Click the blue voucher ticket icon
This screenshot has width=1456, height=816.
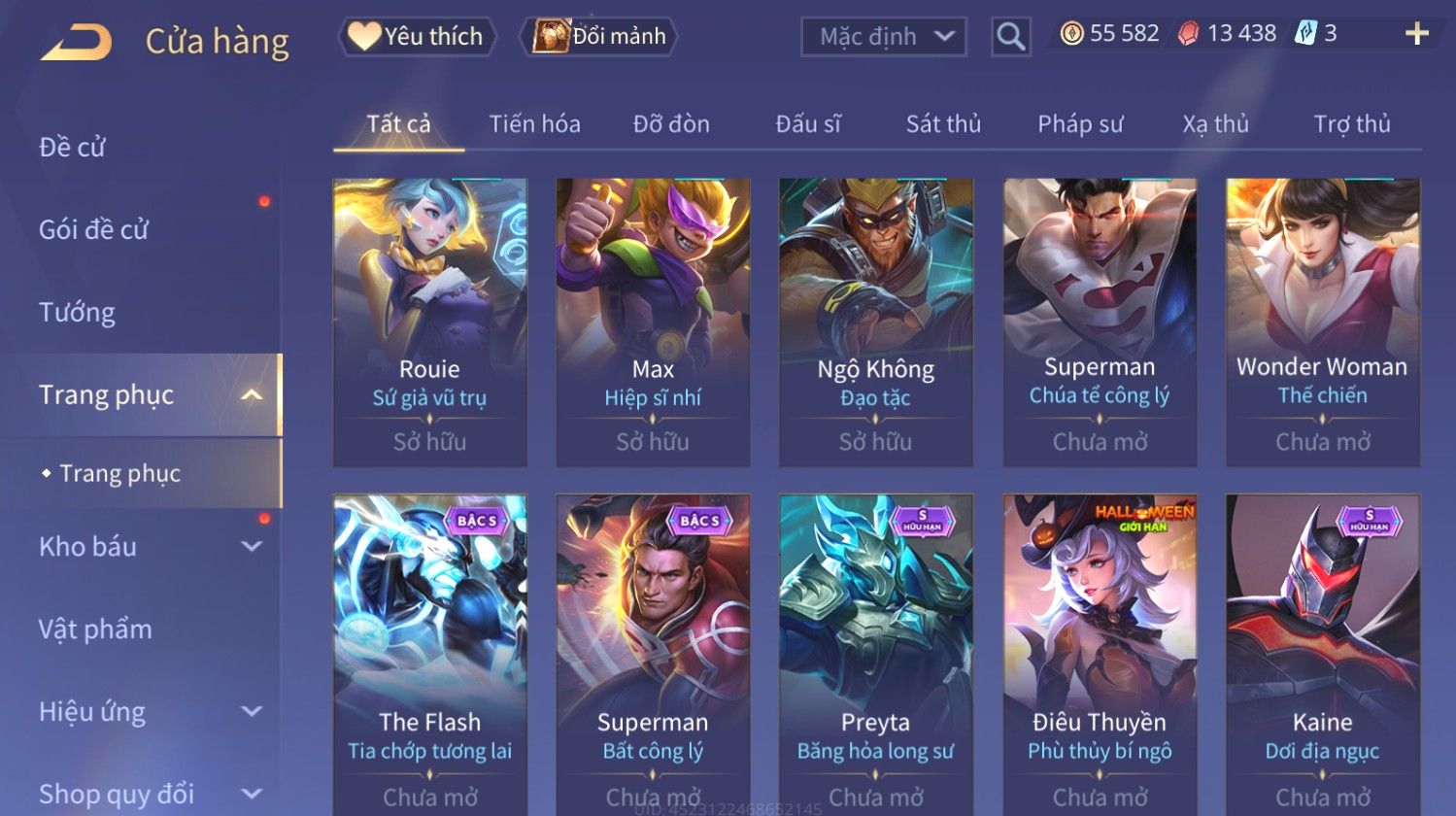pos(1304,34)
